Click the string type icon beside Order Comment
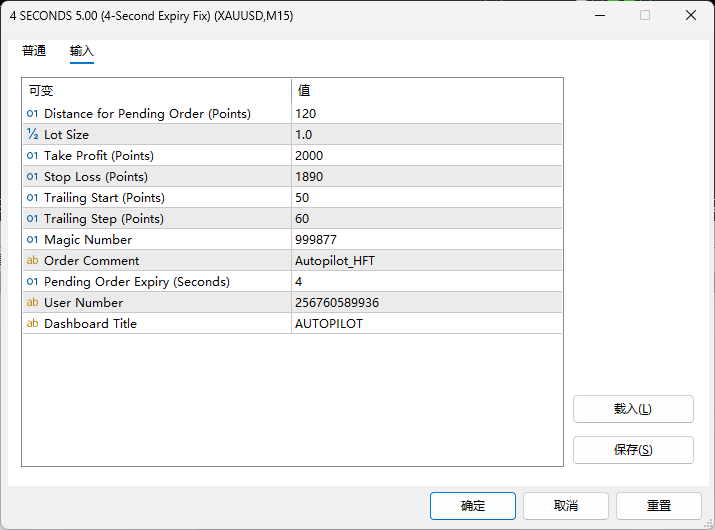 coord(32,261)
